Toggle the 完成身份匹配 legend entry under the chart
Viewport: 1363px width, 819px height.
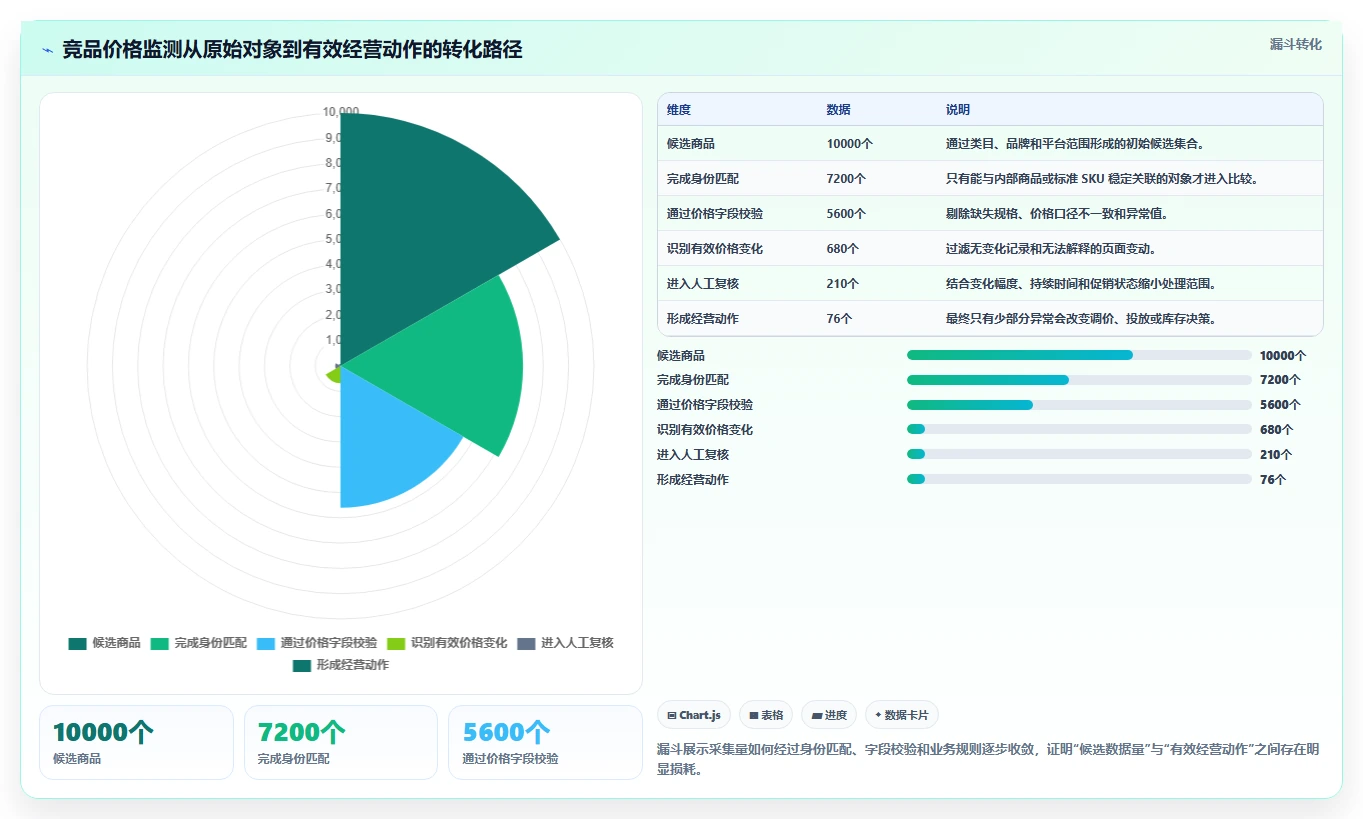pos(198,643)
